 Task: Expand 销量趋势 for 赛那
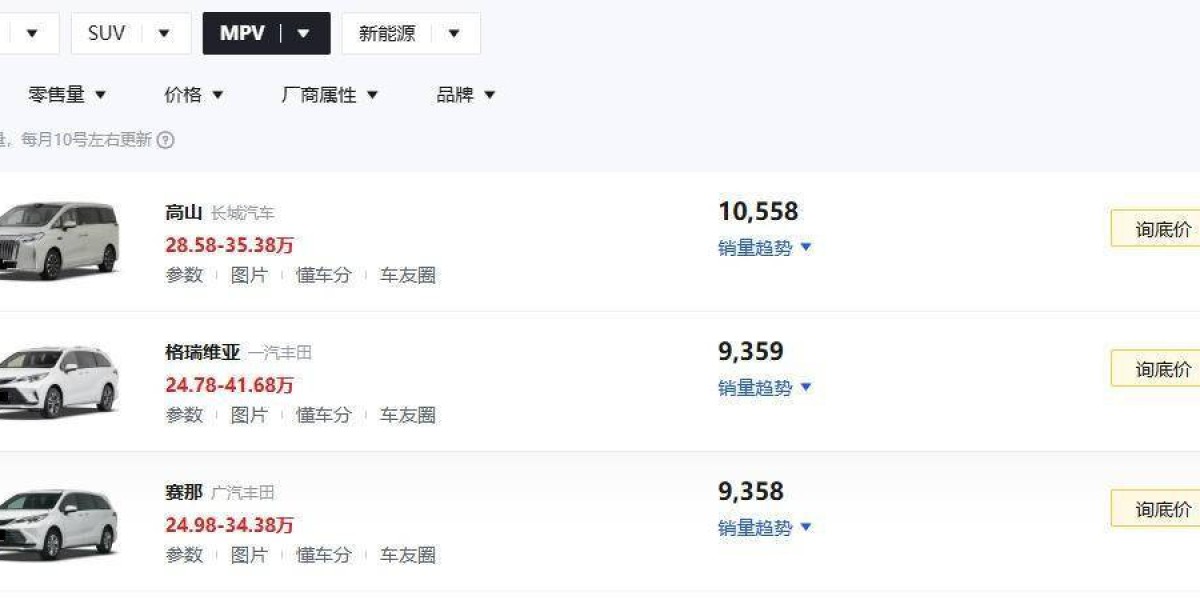pyautogui.click(x=765, y=527)
